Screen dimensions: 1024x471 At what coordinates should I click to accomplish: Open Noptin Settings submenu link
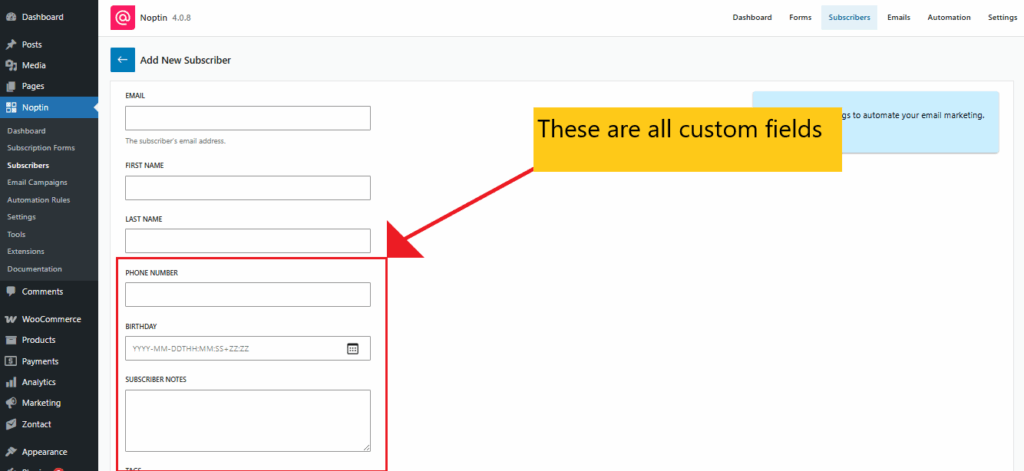(22, 217)
